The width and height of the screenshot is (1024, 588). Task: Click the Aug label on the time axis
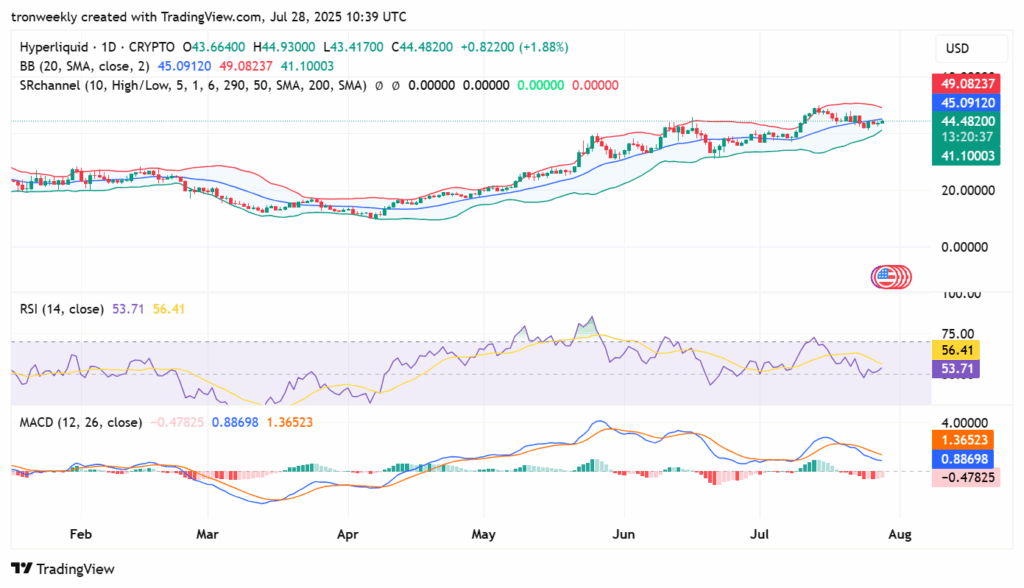900,534
